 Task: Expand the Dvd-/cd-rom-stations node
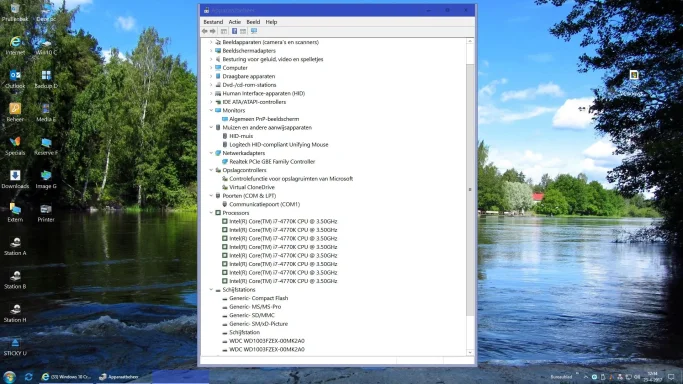pyautogui.click(x=211, y=85)
